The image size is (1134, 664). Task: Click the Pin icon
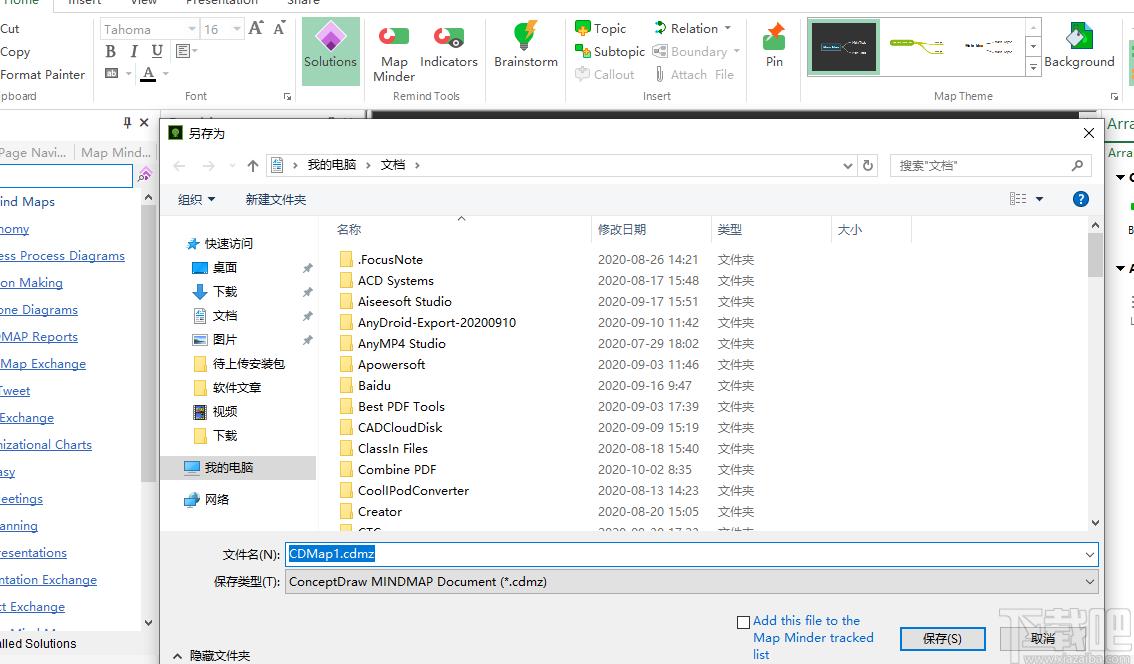pos(774,45)
